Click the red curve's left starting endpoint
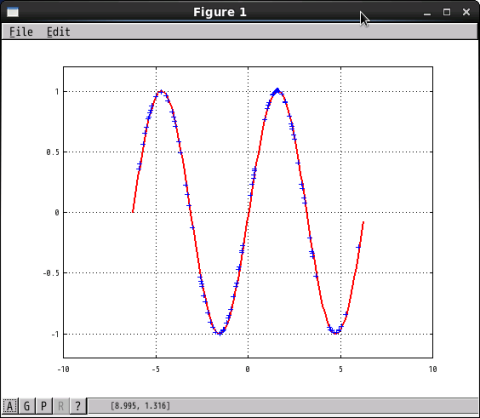The image size is (480, 418). (133, 211)
